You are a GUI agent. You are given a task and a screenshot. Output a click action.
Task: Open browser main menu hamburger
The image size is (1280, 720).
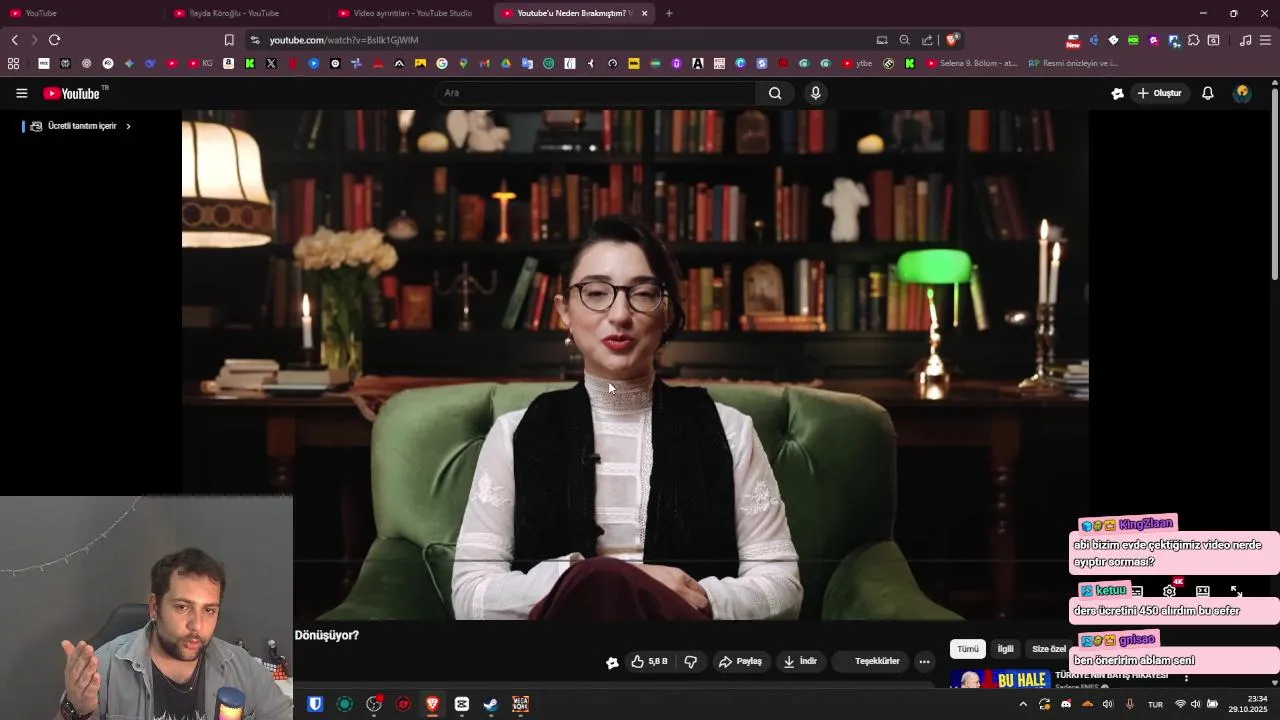pos(1265,40)
